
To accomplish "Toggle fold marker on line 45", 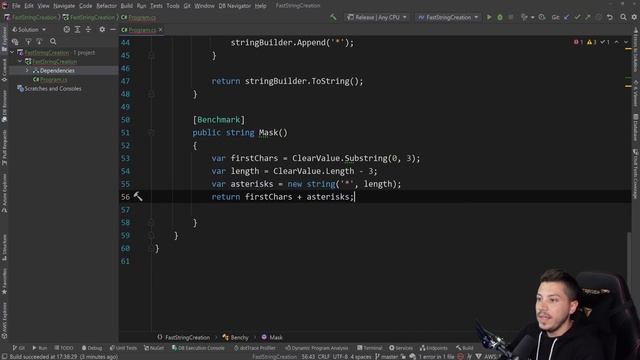I will coord(151,55).
